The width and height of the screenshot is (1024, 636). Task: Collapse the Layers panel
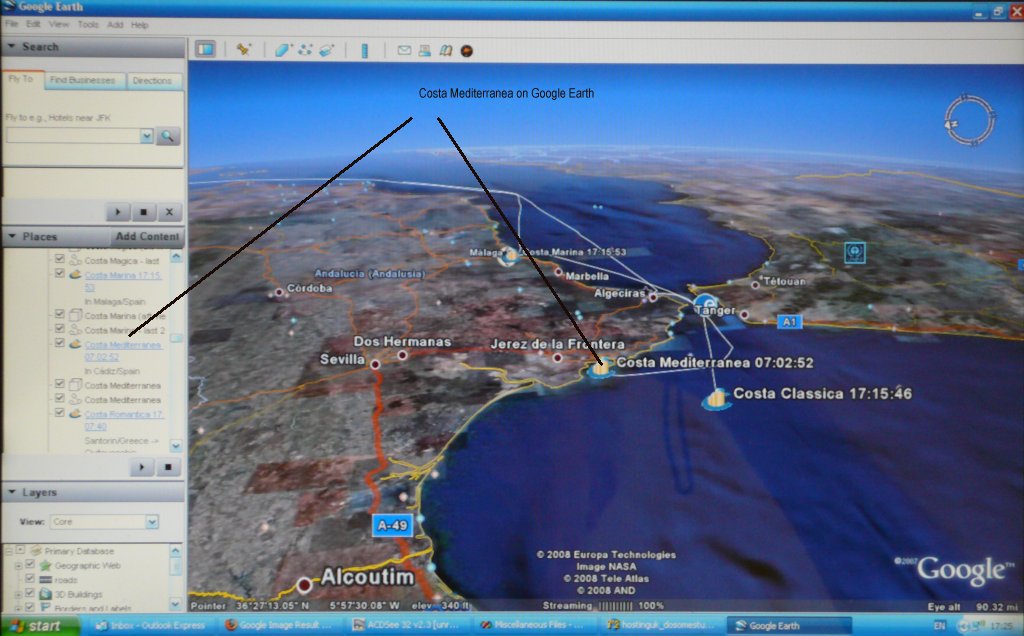11,492
